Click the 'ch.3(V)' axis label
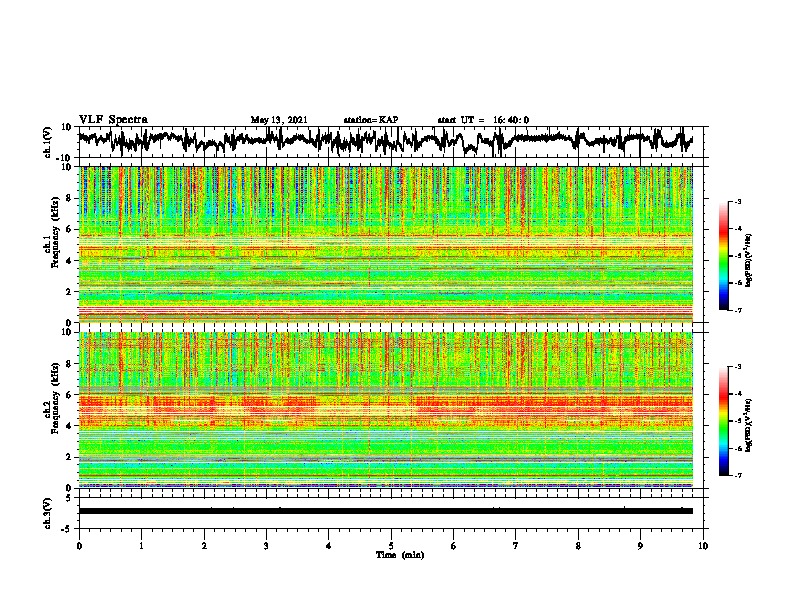The width and height of the screenshot is (792, 612). [x=48, y=513]
